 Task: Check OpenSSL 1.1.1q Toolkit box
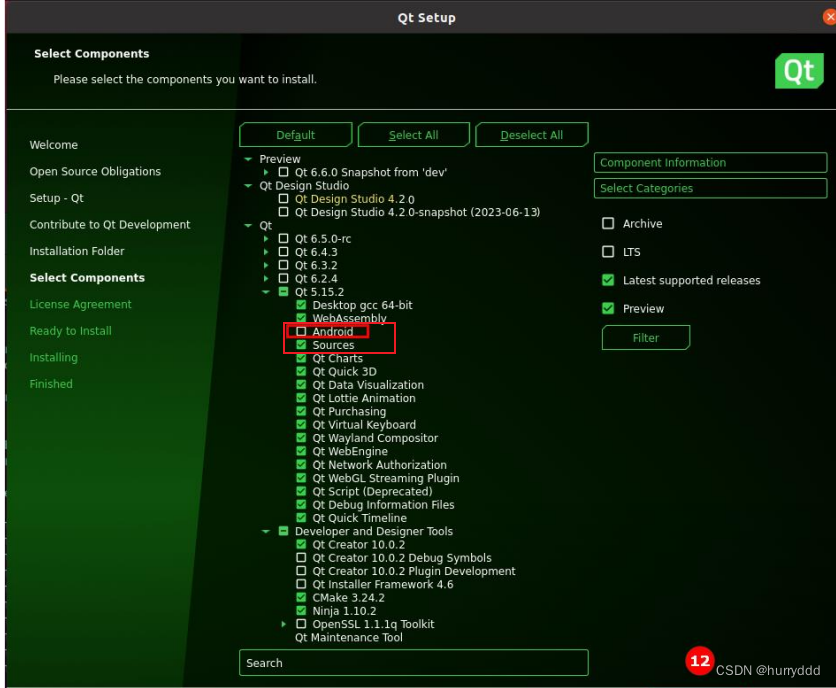pyautogui.click(x=301, y=623)
